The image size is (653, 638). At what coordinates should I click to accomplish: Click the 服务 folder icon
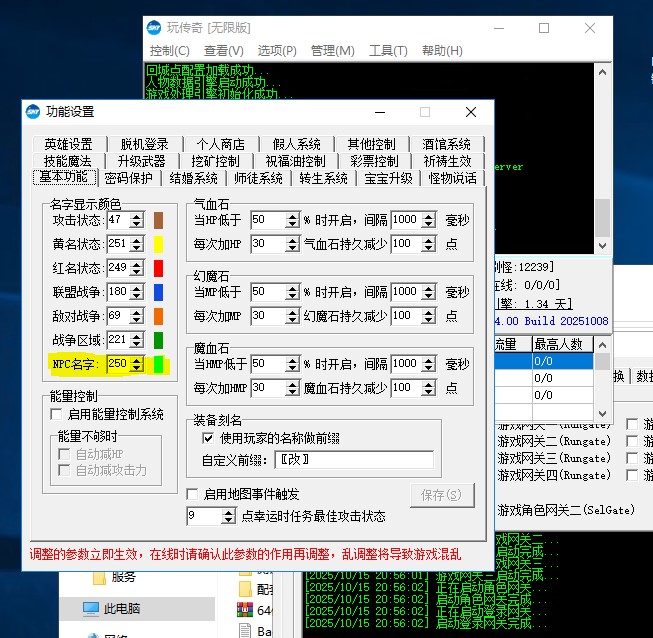point(99,577)
